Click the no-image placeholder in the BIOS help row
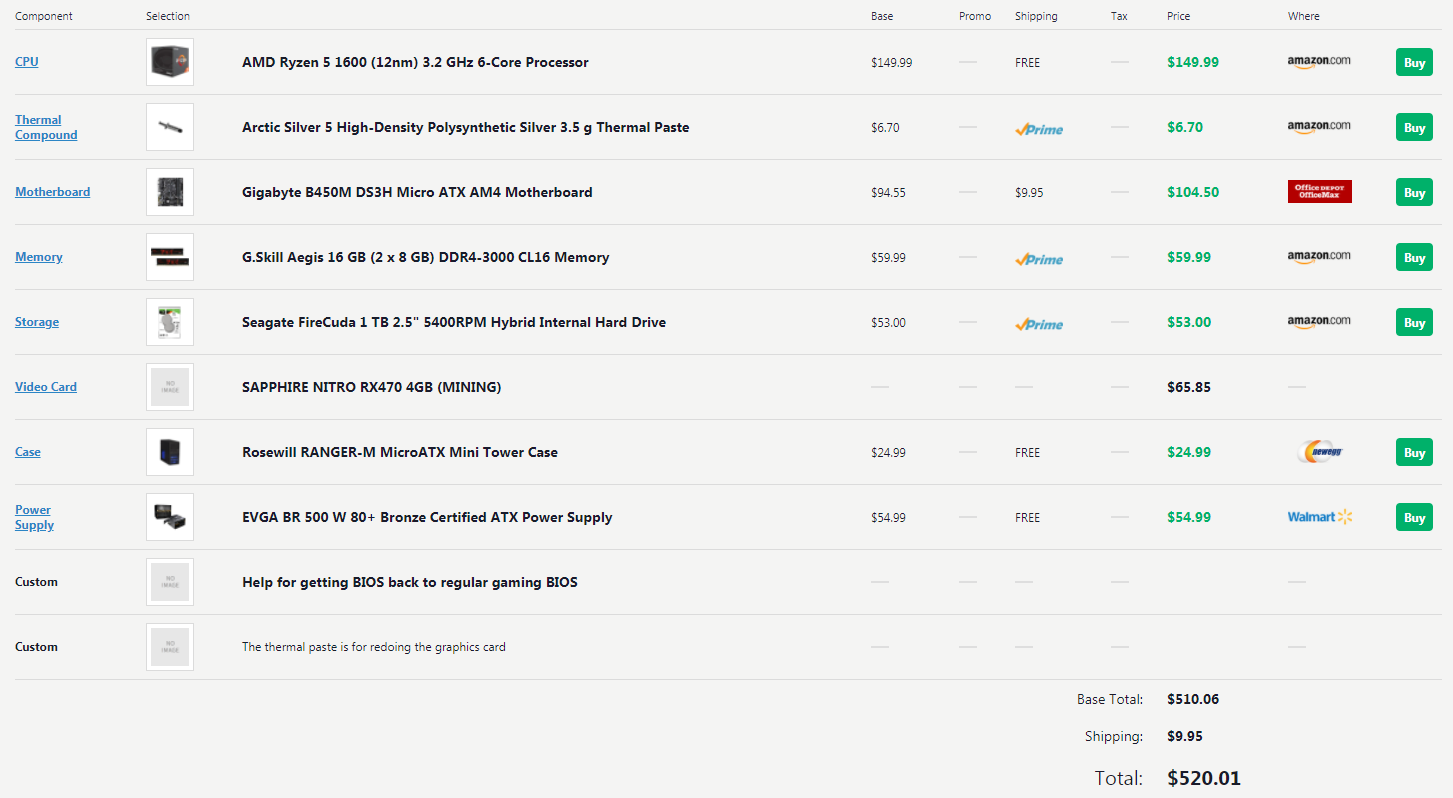The height and width of the screenshot is (798, 1453). pyautogui.click(x=170, y=582)
